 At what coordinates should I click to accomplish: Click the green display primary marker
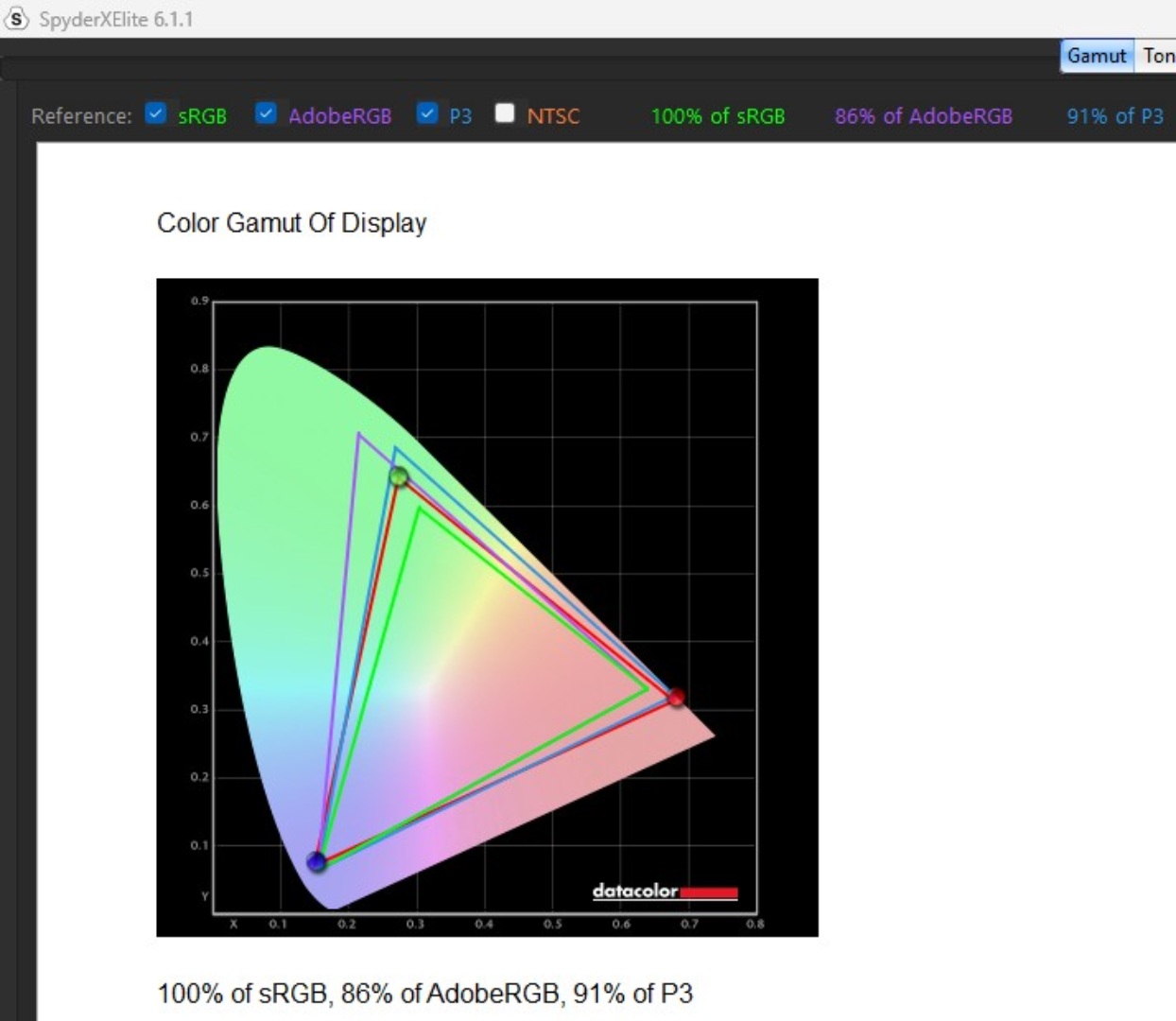pos(399,476)
